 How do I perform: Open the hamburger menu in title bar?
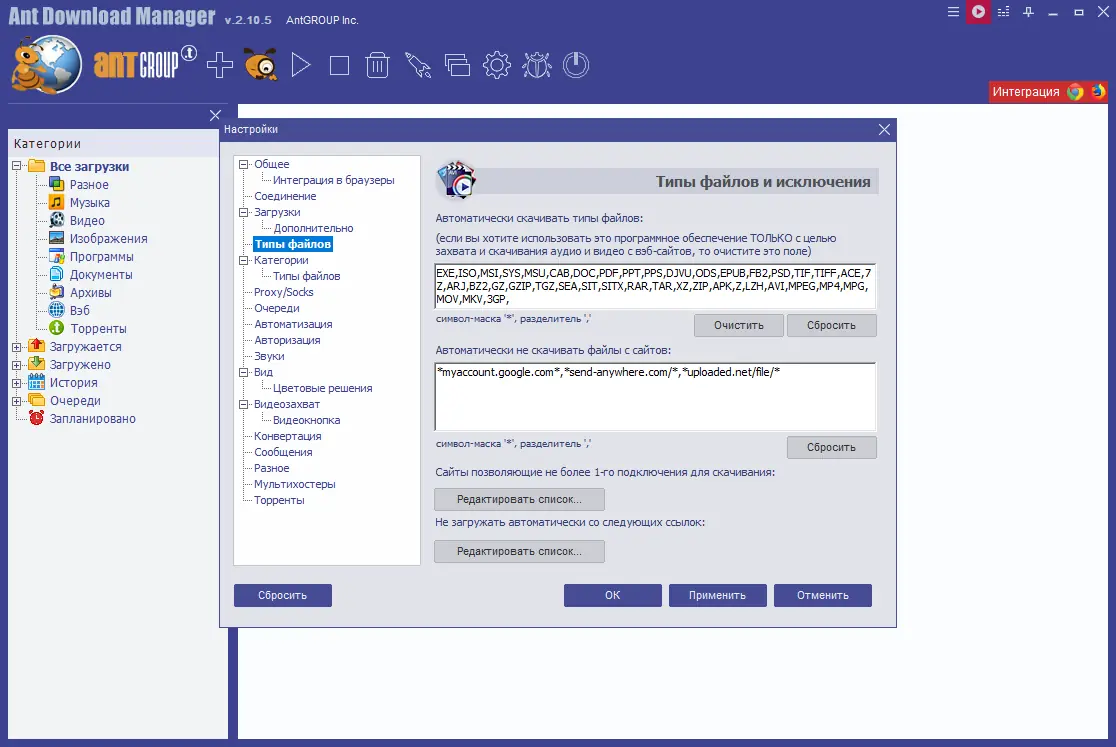[953, 12]
